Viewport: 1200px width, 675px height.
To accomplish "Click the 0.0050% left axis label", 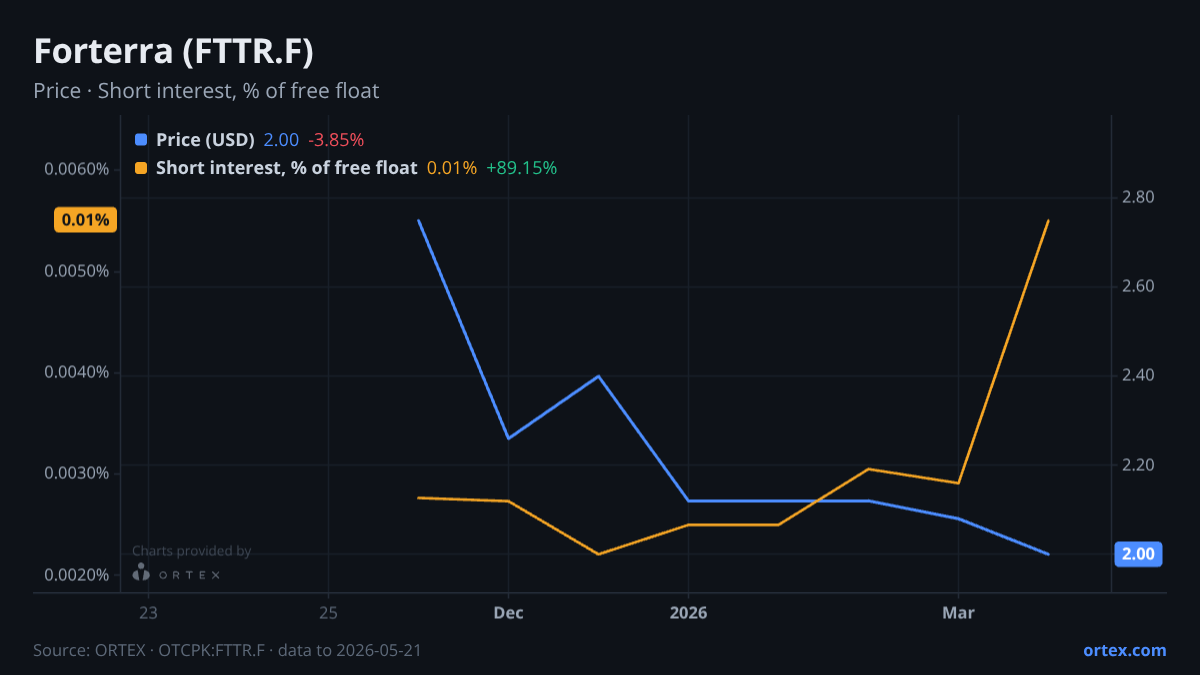I will [x=77, y=272].
